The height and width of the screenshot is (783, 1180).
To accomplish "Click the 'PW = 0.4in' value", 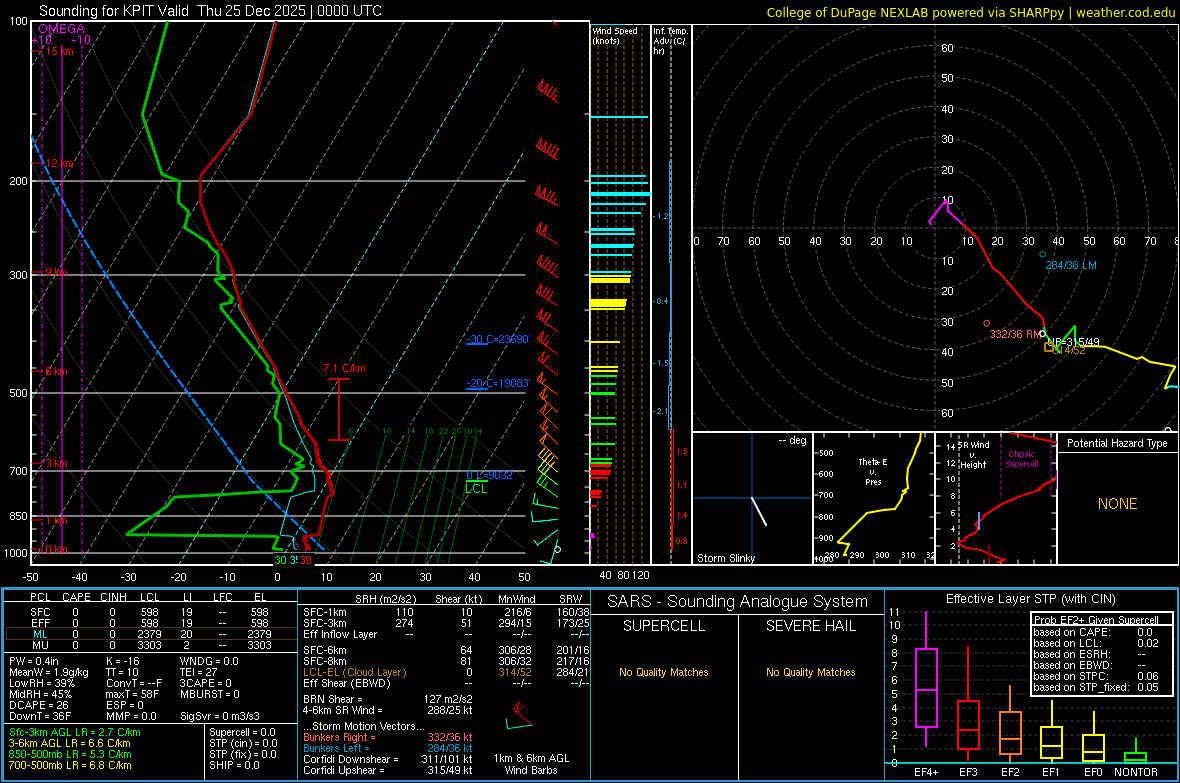I will pos(34,661).
